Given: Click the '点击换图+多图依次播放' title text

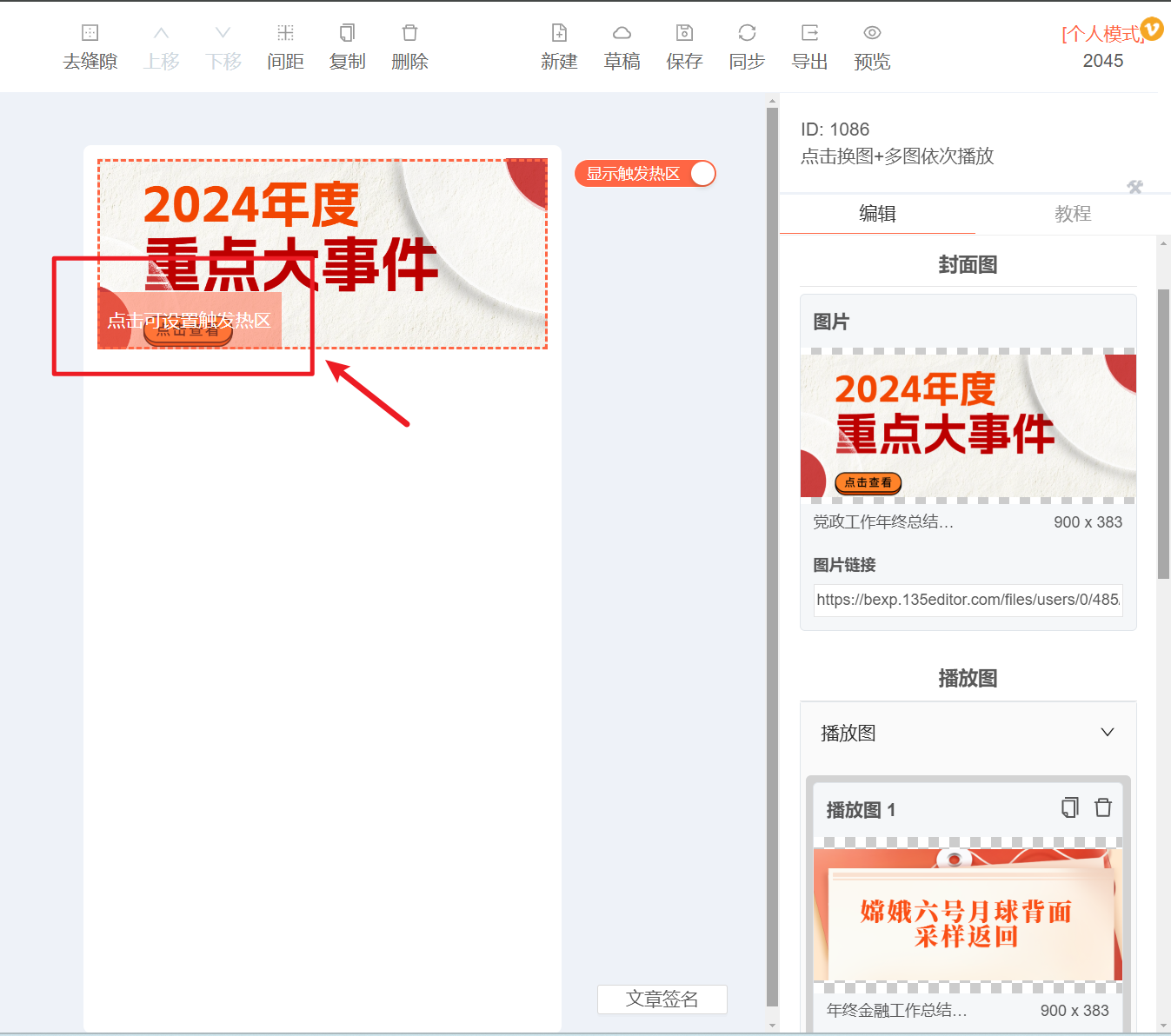Looking at the screenshot, I should click(x=897, y=156).
